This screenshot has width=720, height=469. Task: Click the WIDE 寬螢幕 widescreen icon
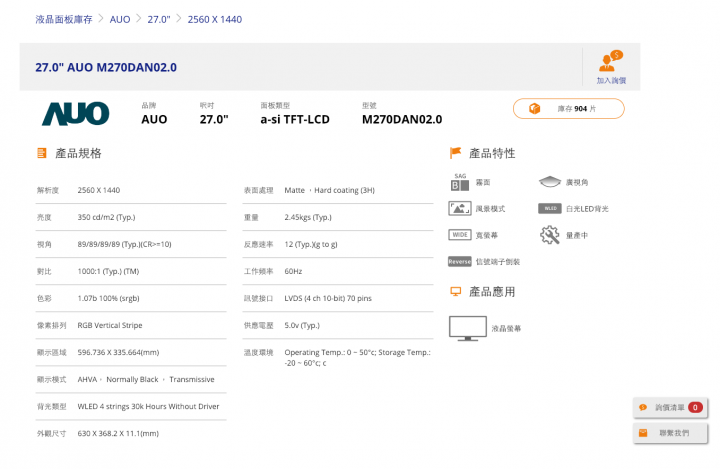(460, 235)
